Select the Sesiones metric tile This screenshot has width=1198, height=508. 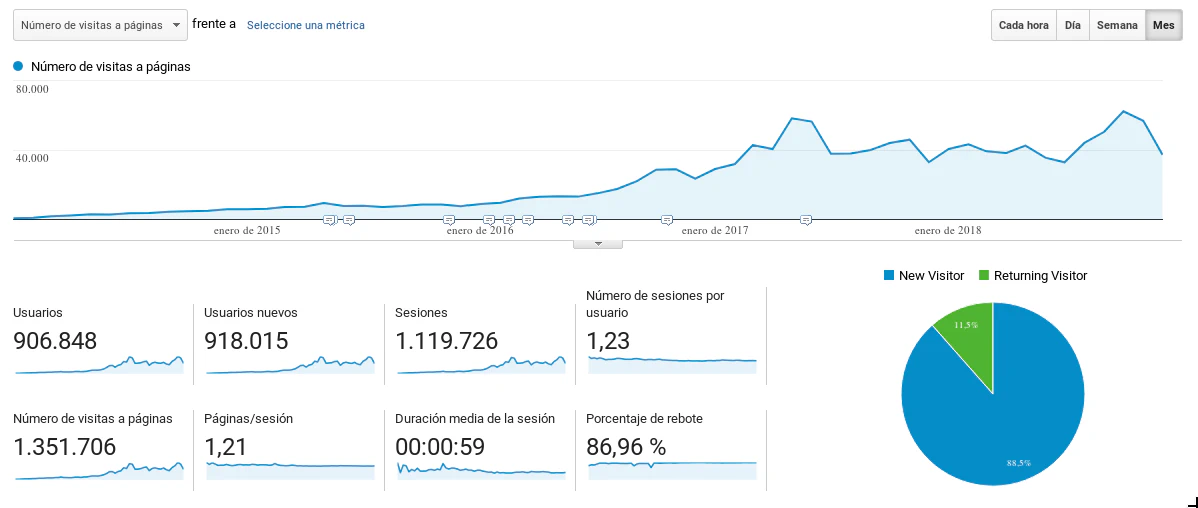pos(479,340)
